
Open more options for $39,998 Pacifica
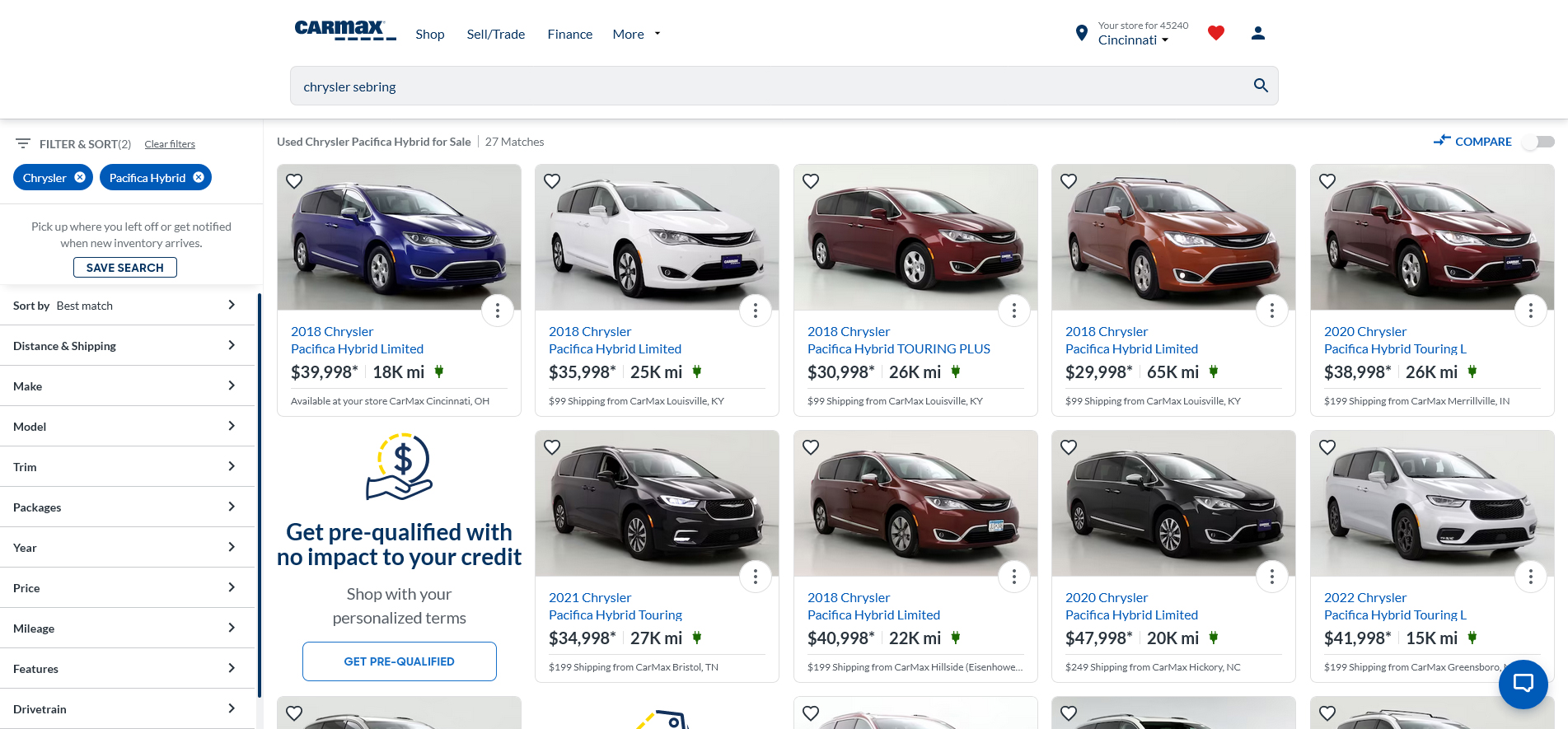[498, 311]
